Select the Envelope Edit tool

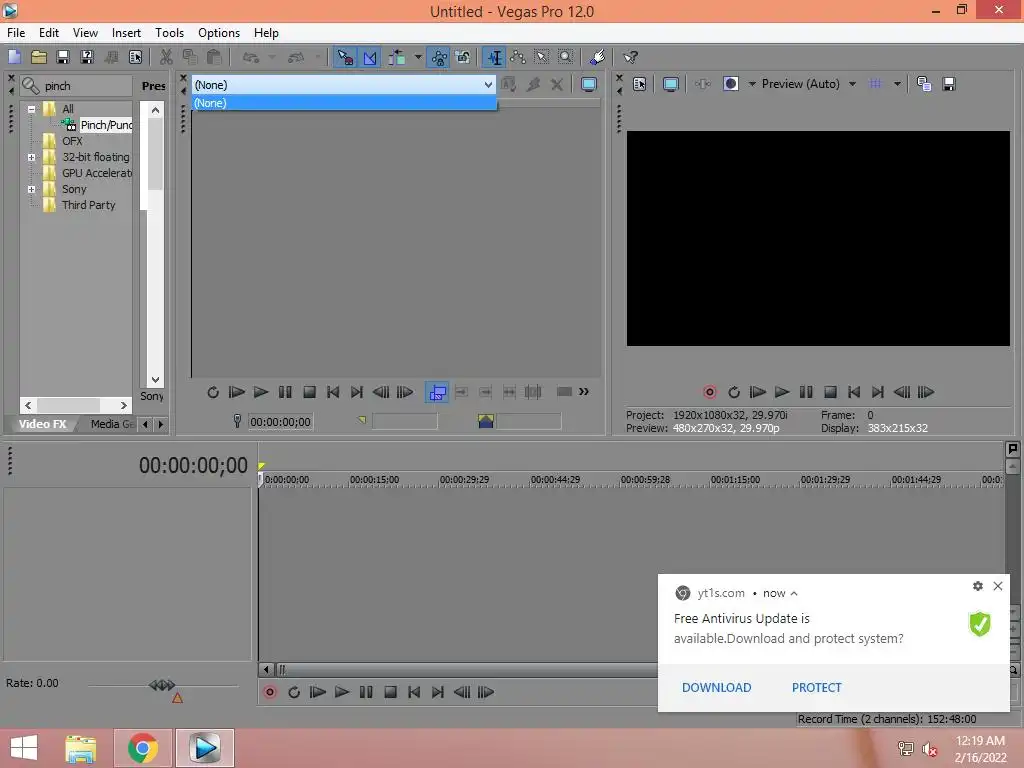[518, 57]
